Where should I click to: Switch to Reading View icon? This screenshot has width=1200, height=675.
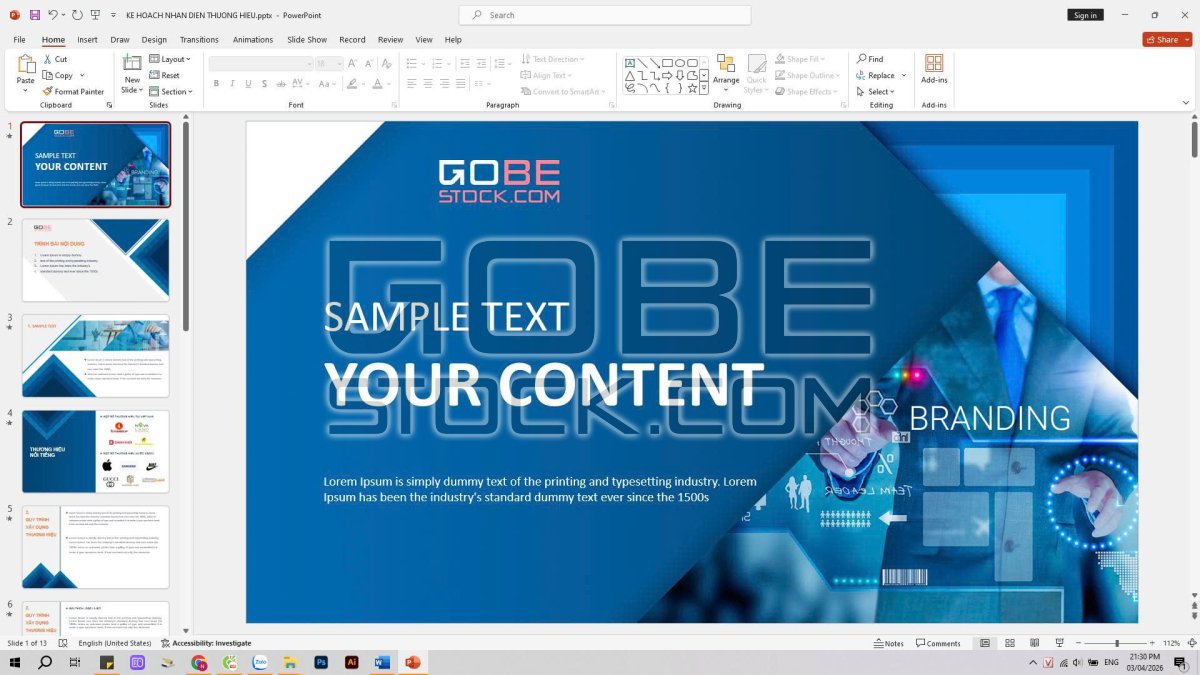coord(1033,643)
